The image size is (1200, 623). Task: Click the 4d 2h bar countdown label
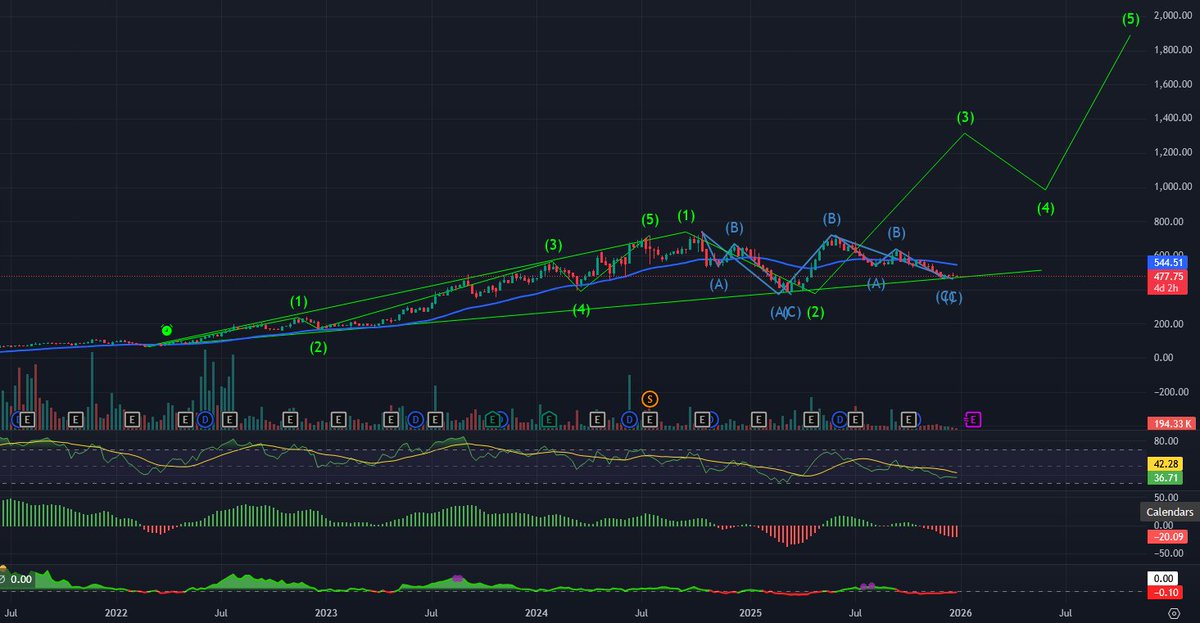[x=1168, y=289]
